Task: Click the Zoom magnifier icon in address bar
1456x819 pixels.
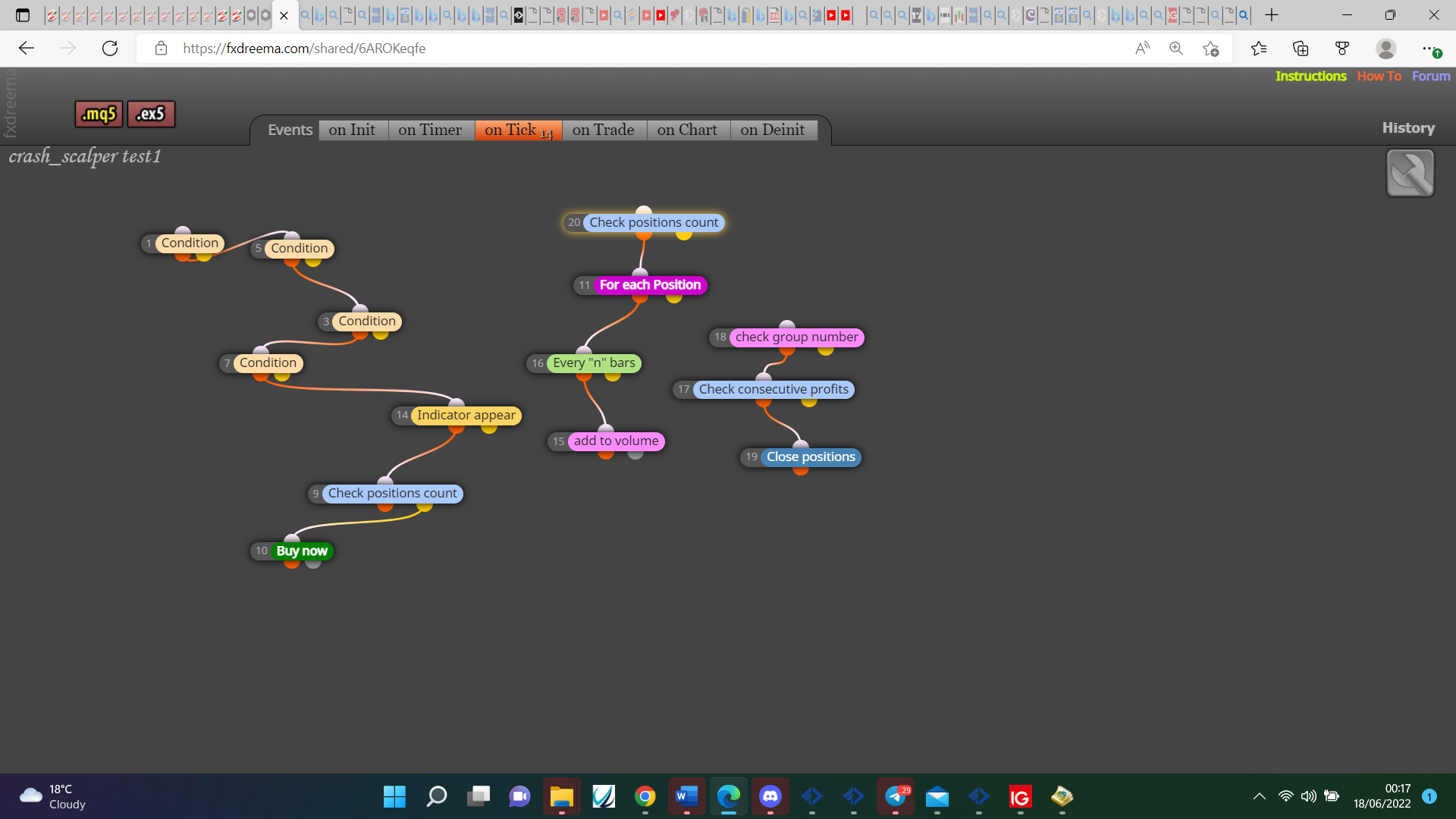Action: 1176,49
